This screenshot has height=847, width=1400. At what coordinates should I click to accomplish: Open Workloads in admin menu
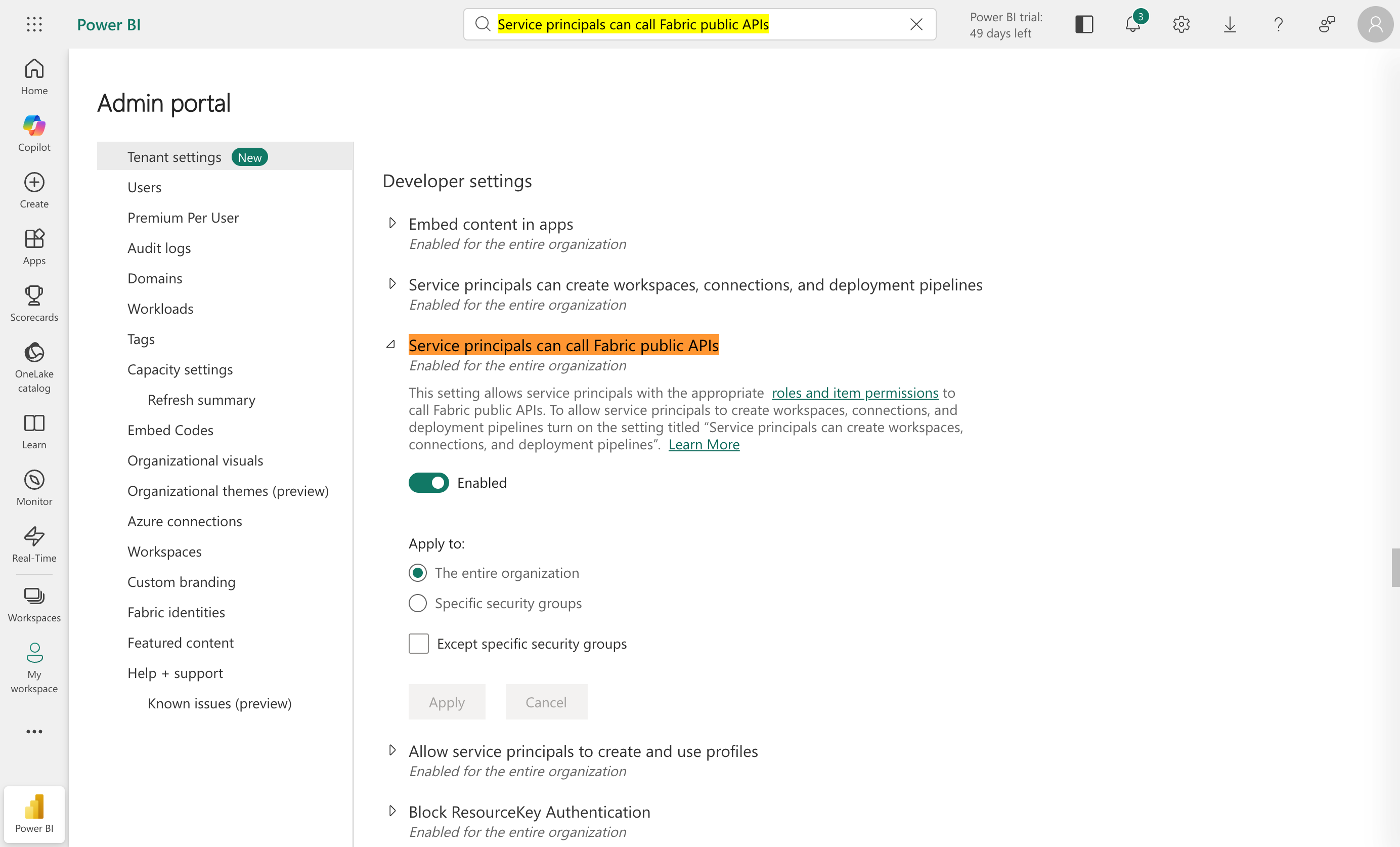[160, 309]
